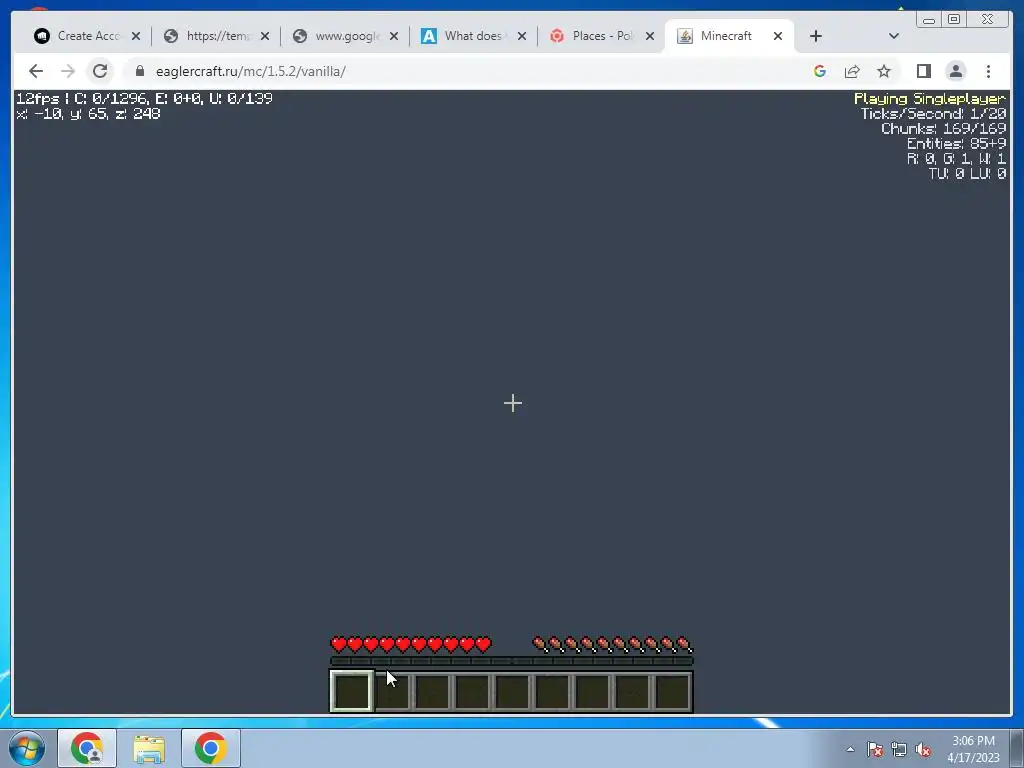Click the first red health heart
1024x768 pixels.
point(338,645)
